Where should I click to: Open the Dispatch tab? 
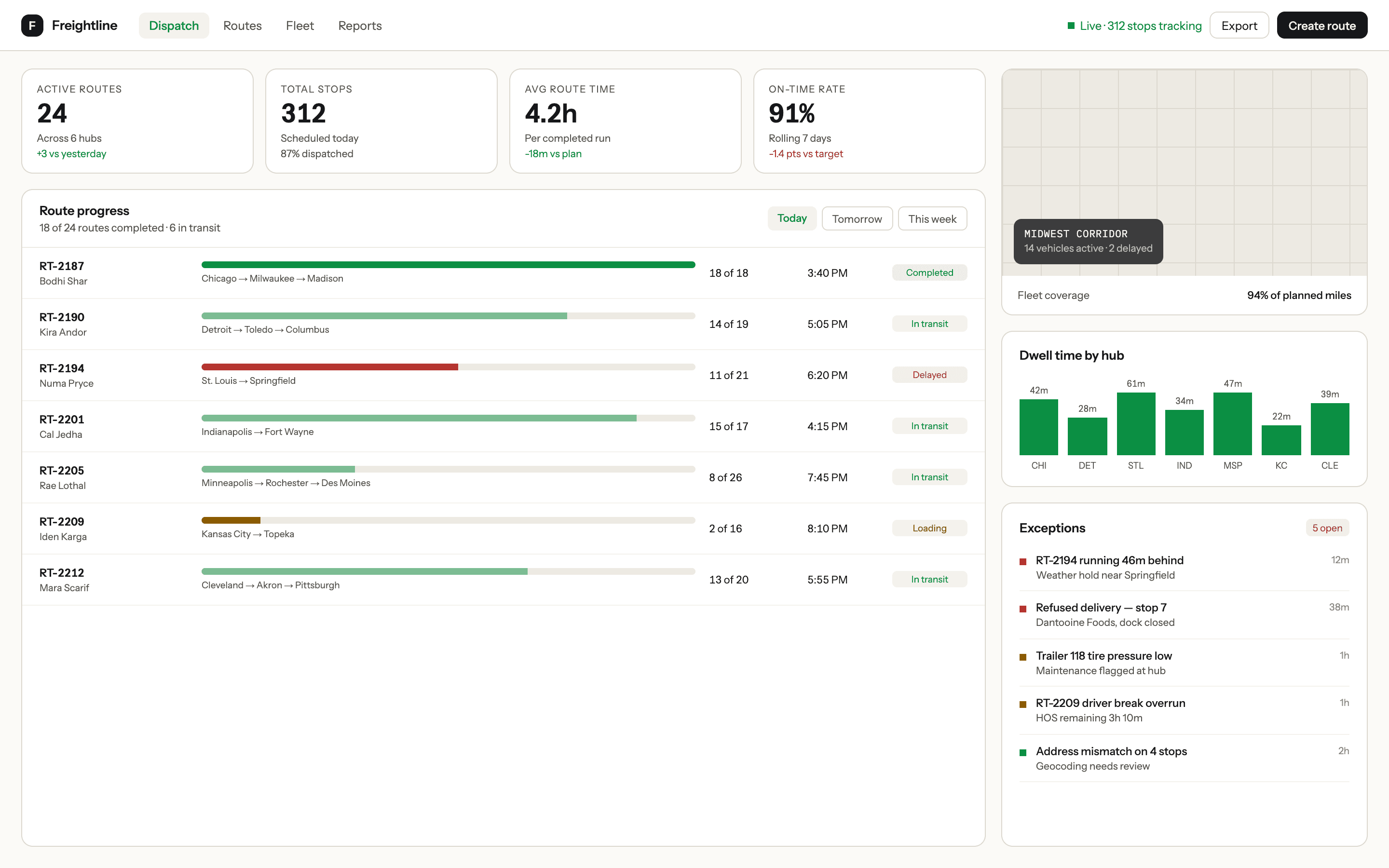(x=174, y=25)
